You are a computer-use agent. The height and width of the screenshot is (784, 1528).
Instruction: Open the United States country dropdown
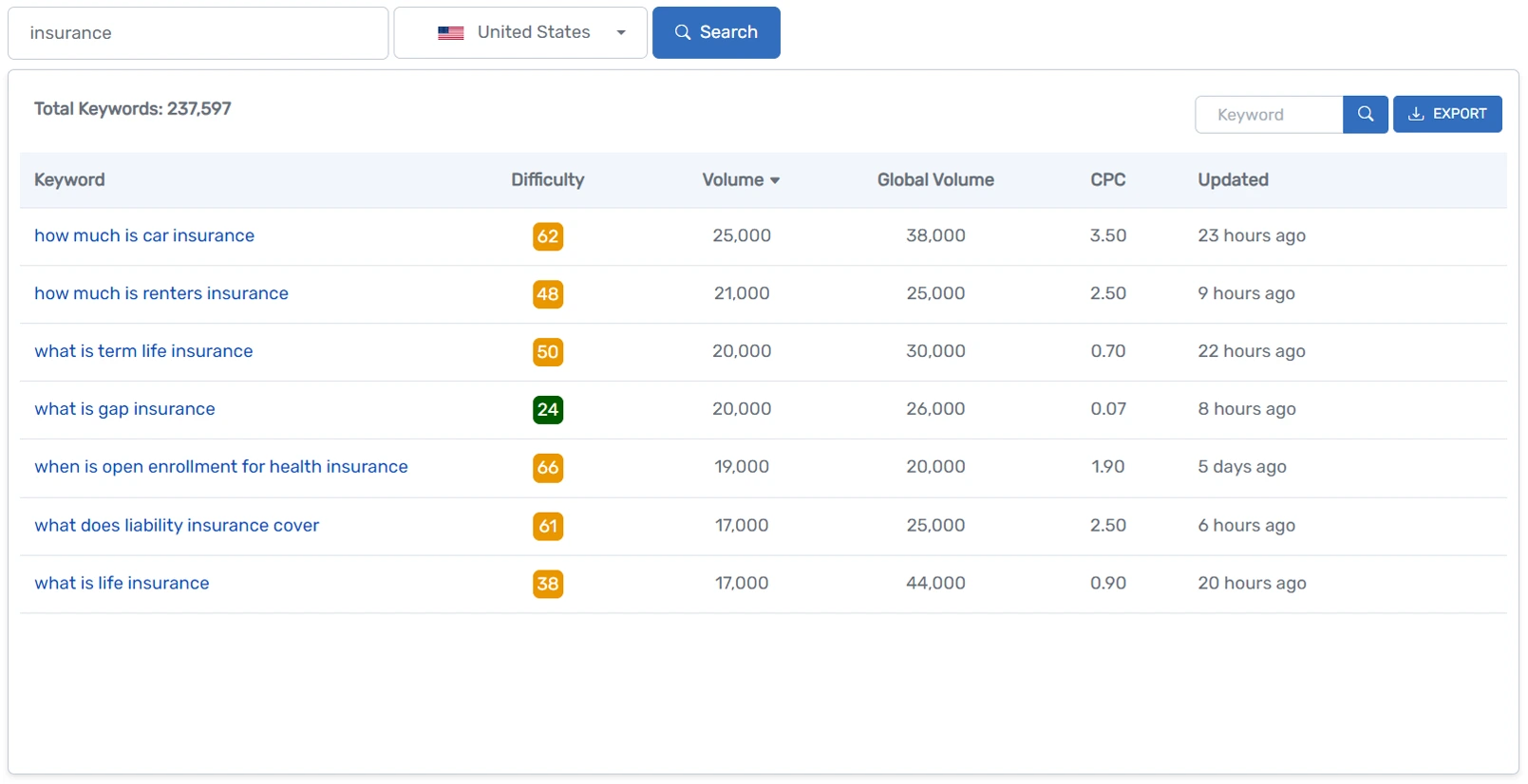[x=520, y=32]
